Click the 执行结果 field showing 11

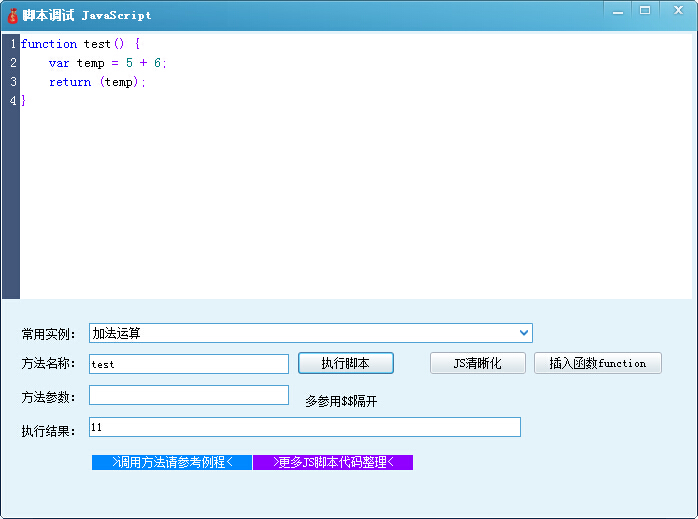[x=305, y=427]
